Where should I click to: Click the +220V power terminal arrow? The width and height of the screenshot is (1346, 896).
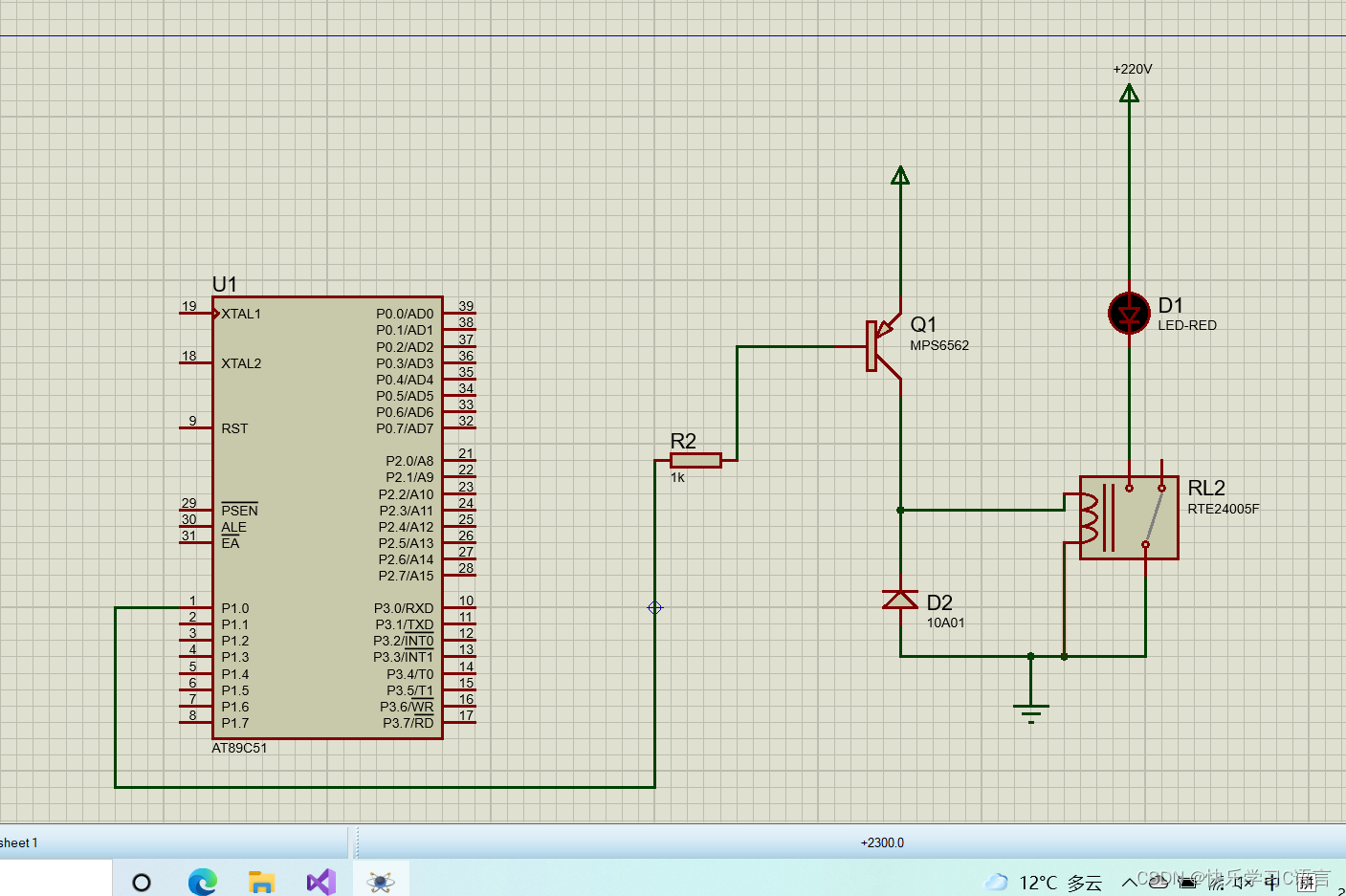coord(1129,93)
